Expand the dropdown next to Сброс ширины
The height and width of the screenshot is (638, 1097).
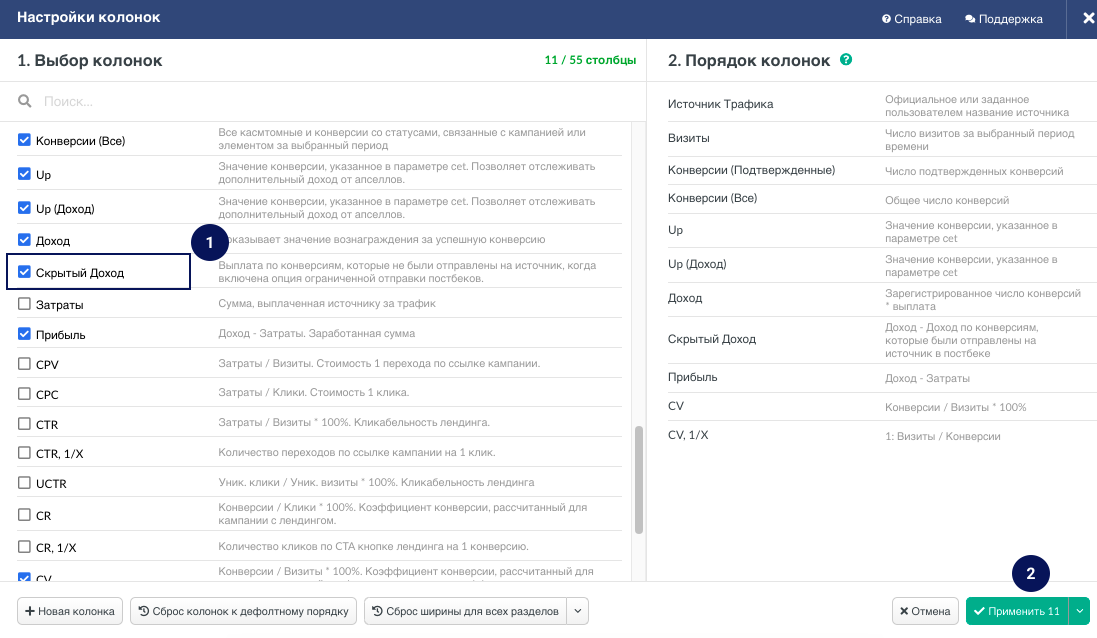click(578, 611)
